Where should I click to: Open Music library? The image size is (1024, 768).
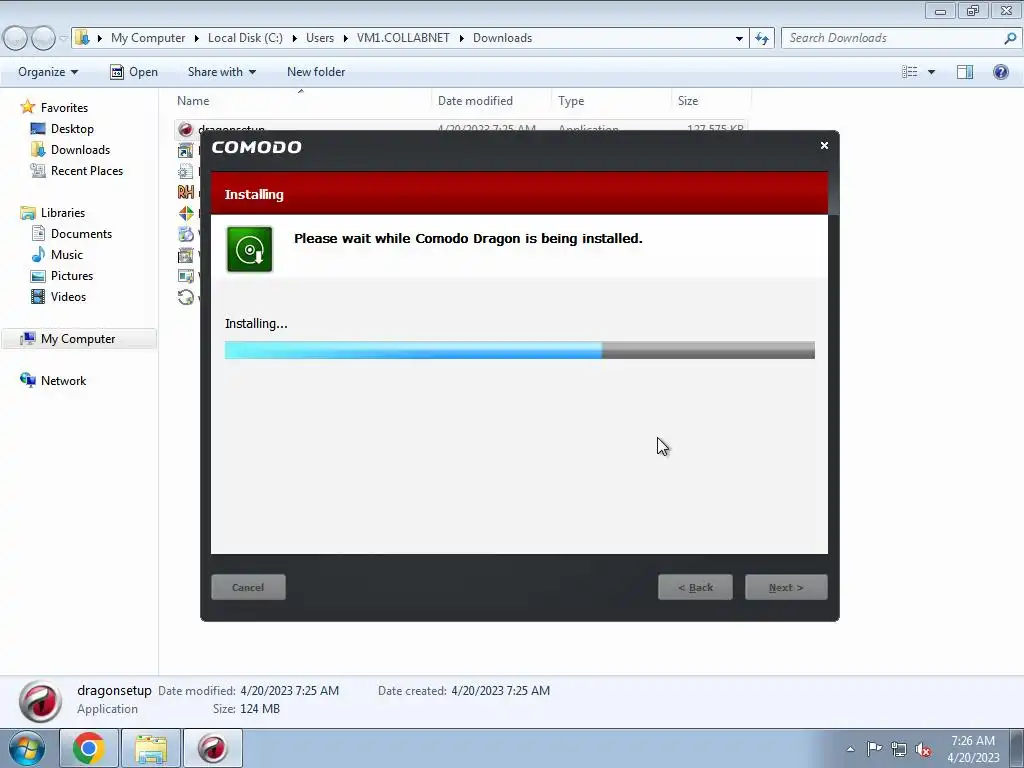67,255
